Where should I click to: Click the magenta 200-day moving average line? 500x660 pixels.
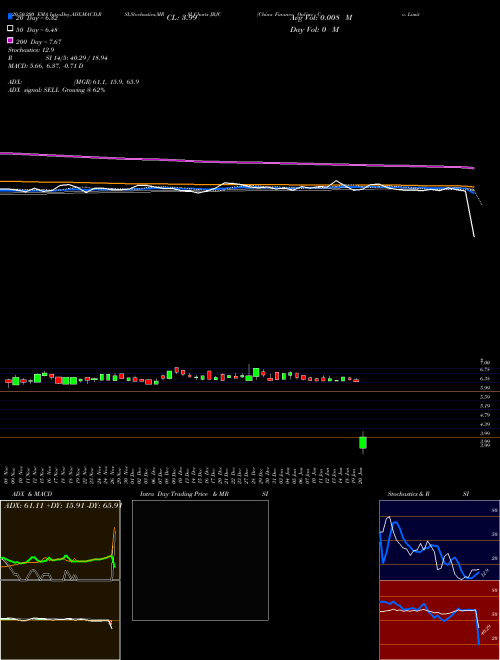pos(237,161)
